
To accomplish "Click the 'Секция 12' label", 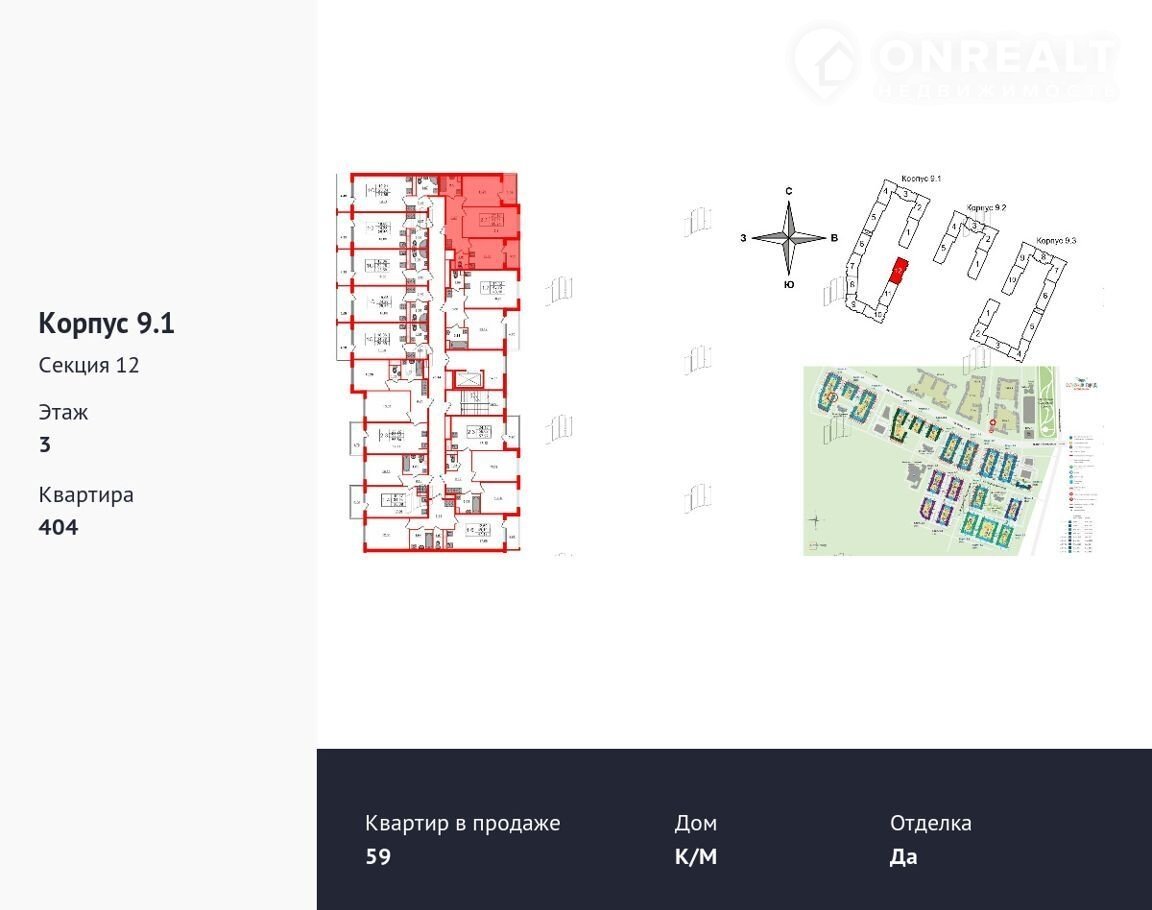I will click(89, 365).
